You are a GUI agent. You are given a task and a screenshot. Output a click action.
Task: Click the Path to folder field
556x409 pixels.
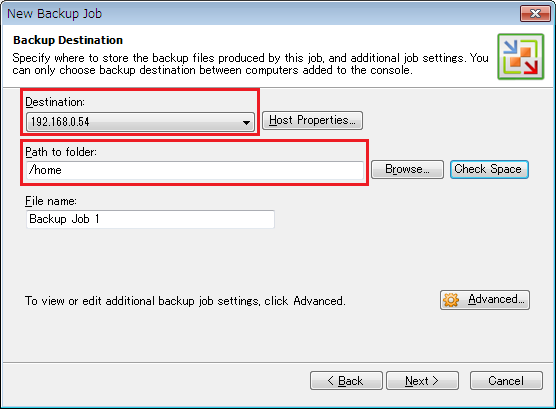point(195,170)
